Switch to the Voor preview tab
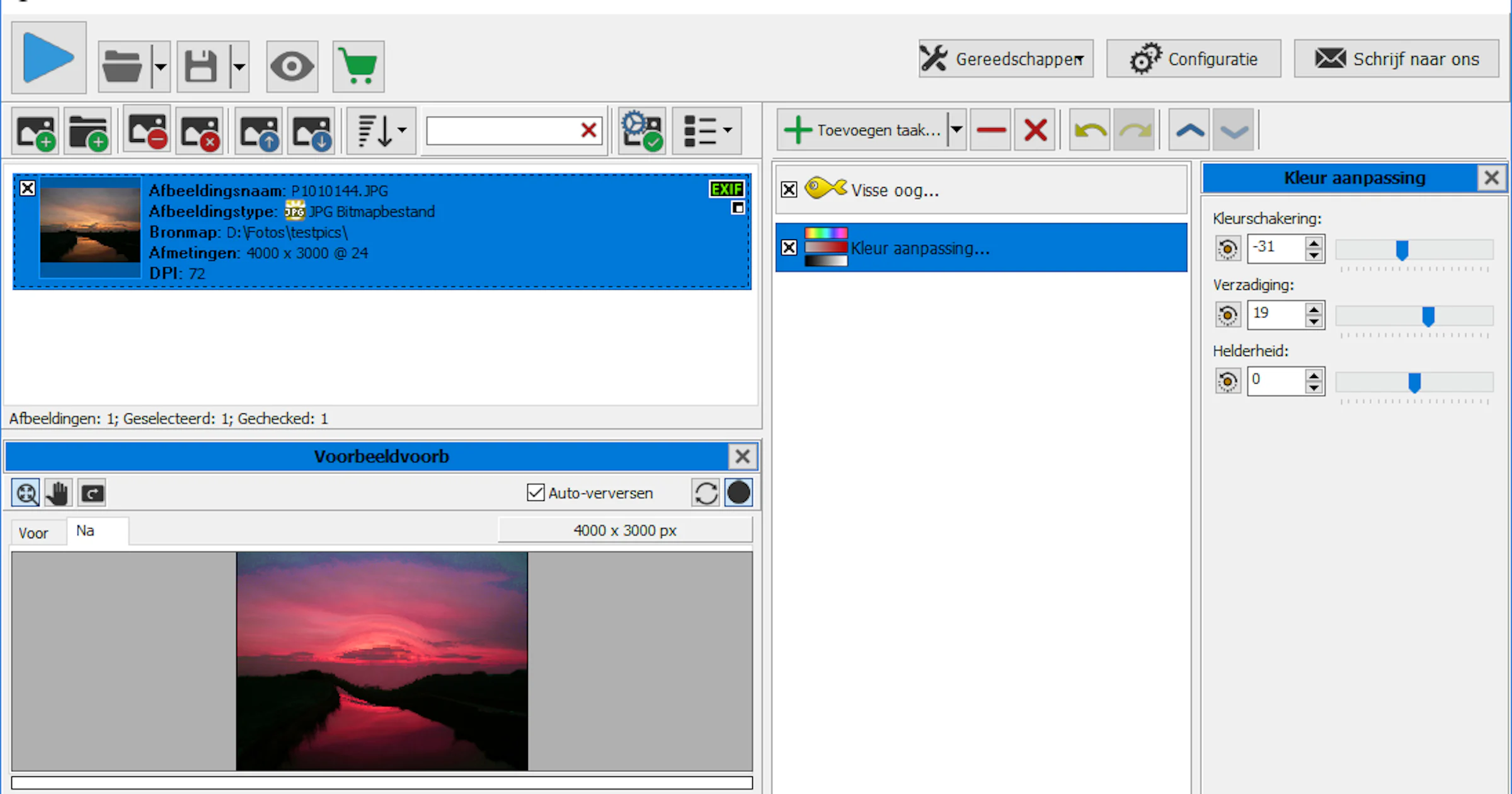The width and height of the screenshot is (1512, 794). pos(33,533)
